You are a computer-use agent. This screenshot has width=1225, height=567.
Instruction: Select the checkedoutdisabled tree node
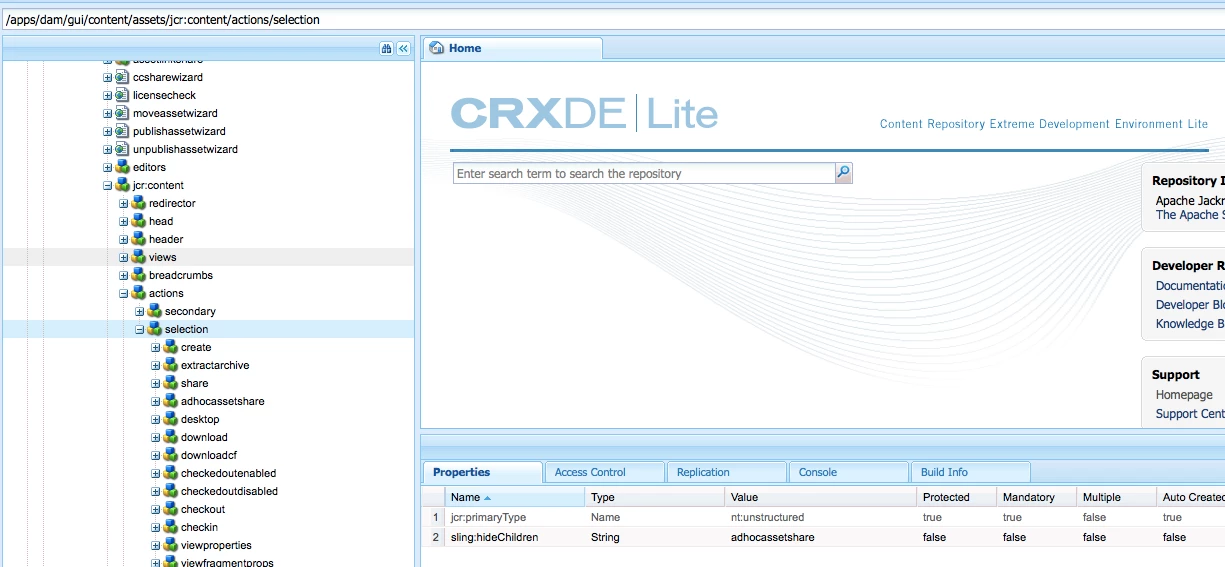(x=229, y=491)
